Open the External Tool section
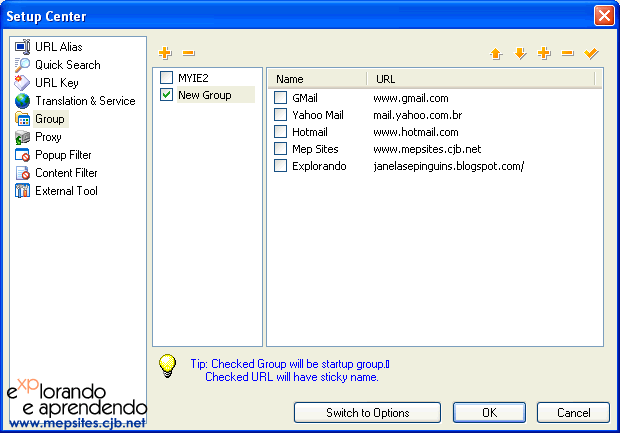Image resolution: width=620 pixels, height=433 pixels. 66,191
